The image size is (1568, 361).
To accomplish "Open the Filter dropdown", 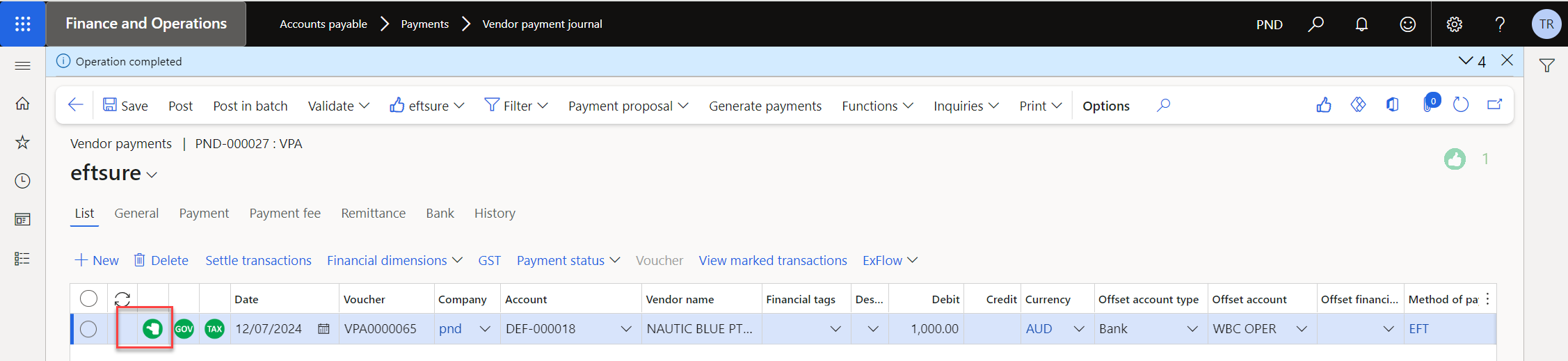I will click(x=516, y=106).
